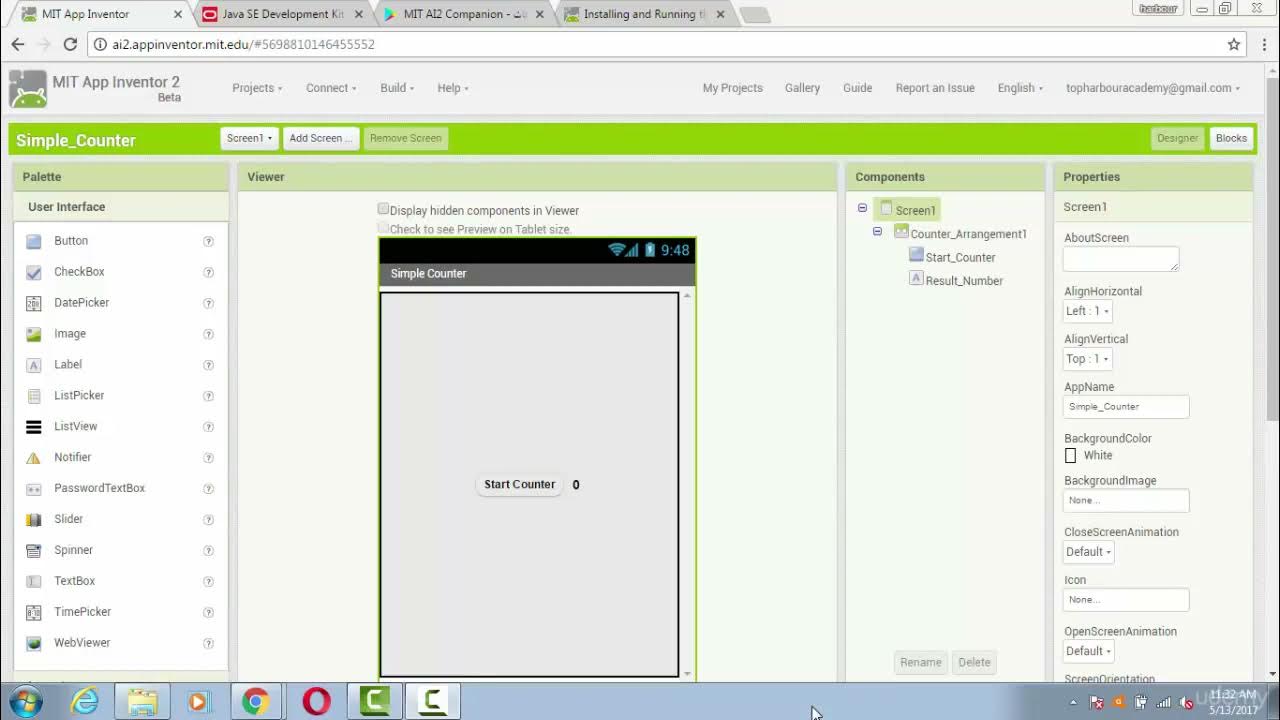Click the Slider palette icon
Viewport: 1280px width, 720px height.
[x=34, y=520]
